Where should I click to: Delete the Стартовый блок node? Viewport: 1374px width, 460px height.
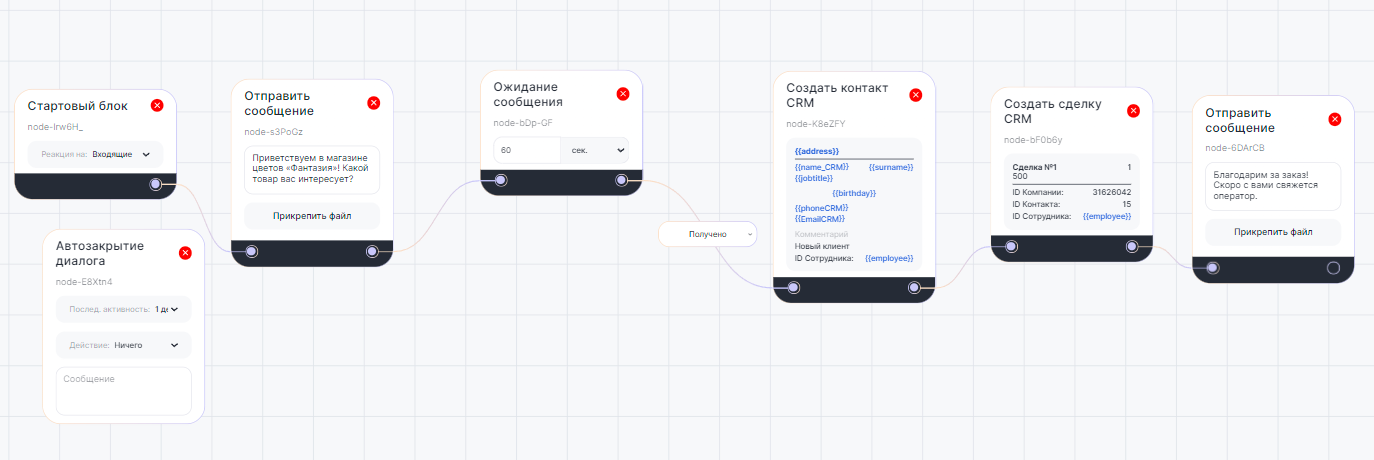[x=157, y=105]
